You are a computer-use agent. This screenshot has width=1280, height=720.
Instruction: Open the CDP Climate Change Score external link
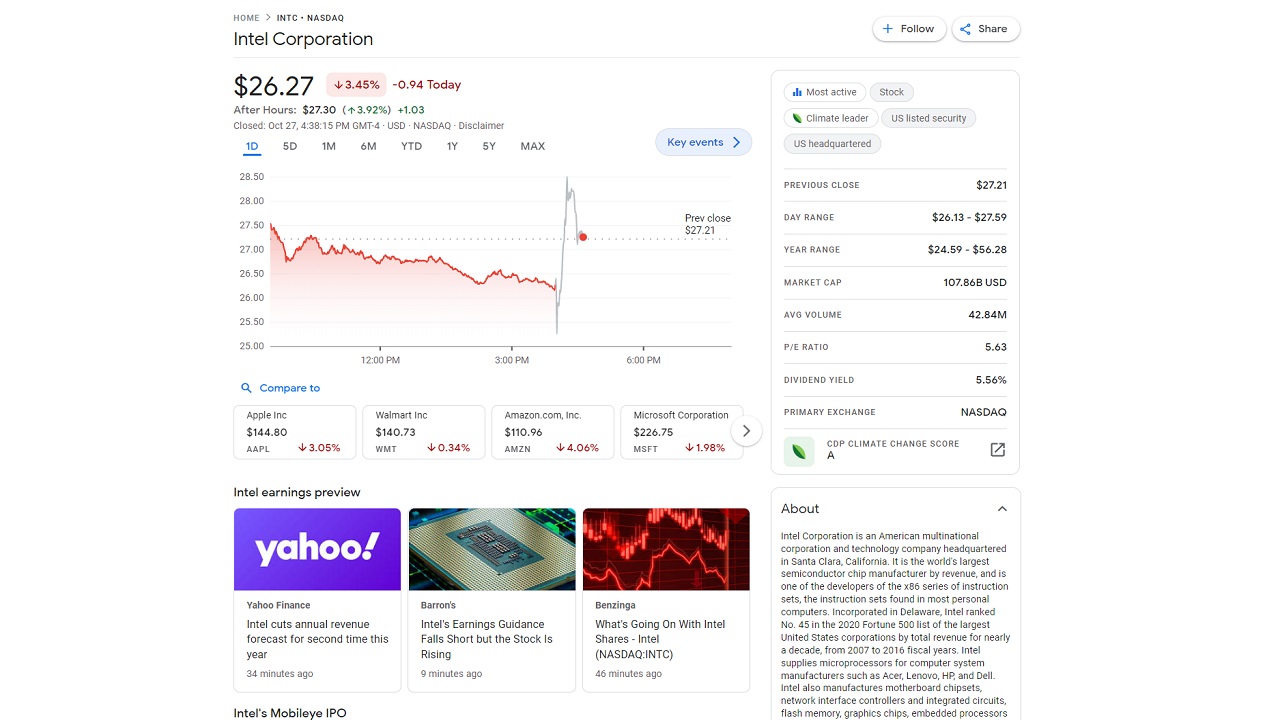tap(997, 450)
